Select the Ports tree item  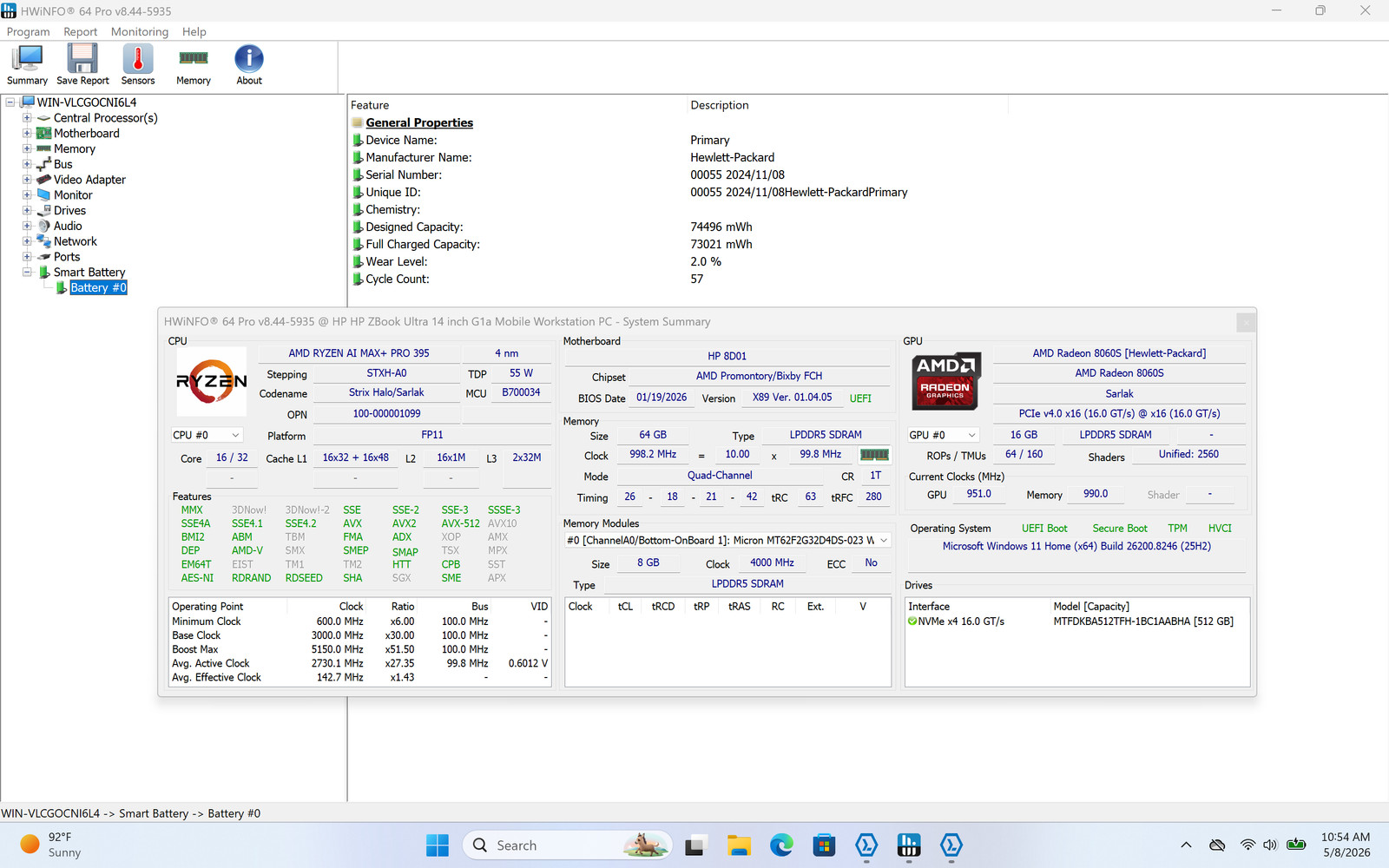[67, 257]
